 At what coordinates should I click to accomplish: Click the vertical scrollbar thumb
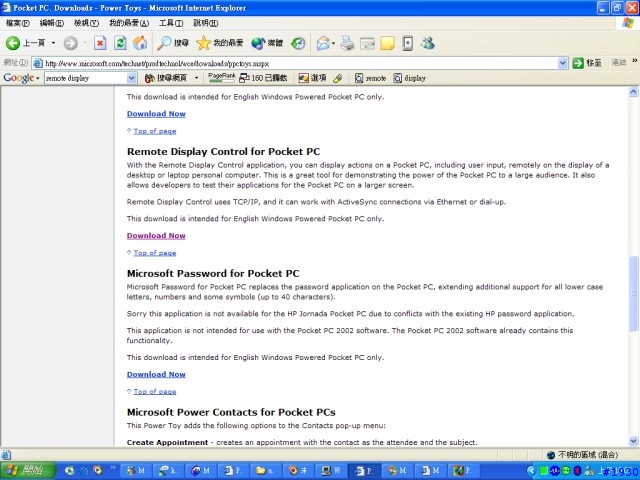(x=633, y=293)
